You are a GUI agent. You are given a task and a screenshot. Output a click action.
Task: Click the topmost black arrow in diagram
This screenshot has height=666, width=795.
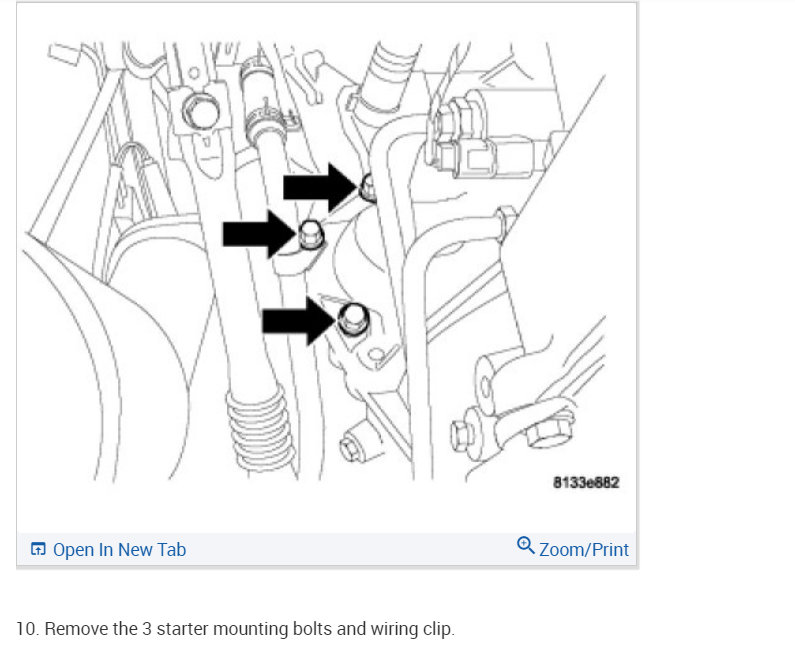(x=320, y=187)
